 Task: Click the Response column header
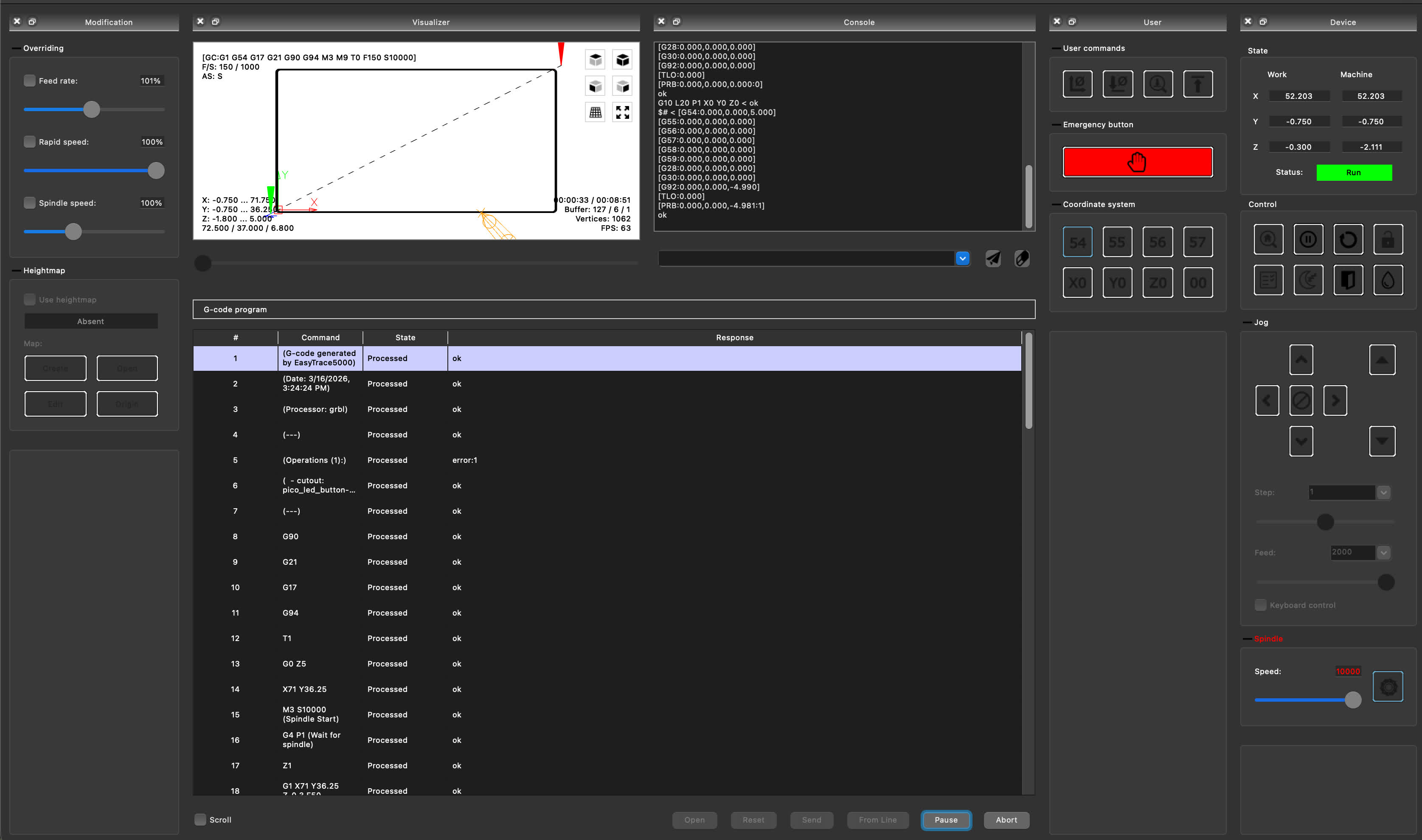click(734, 337)
